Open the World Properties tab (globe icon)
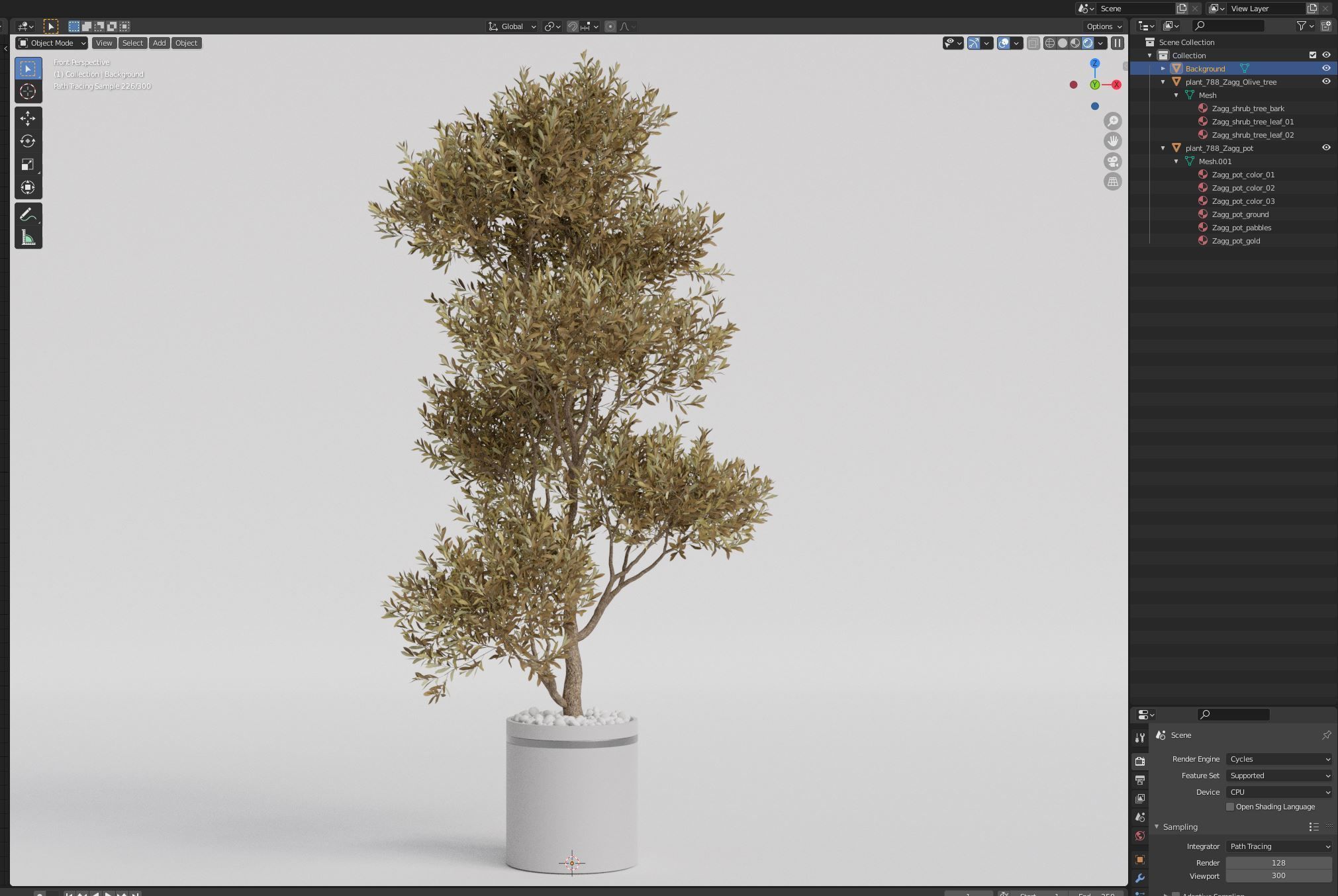 pos(1140,835)
